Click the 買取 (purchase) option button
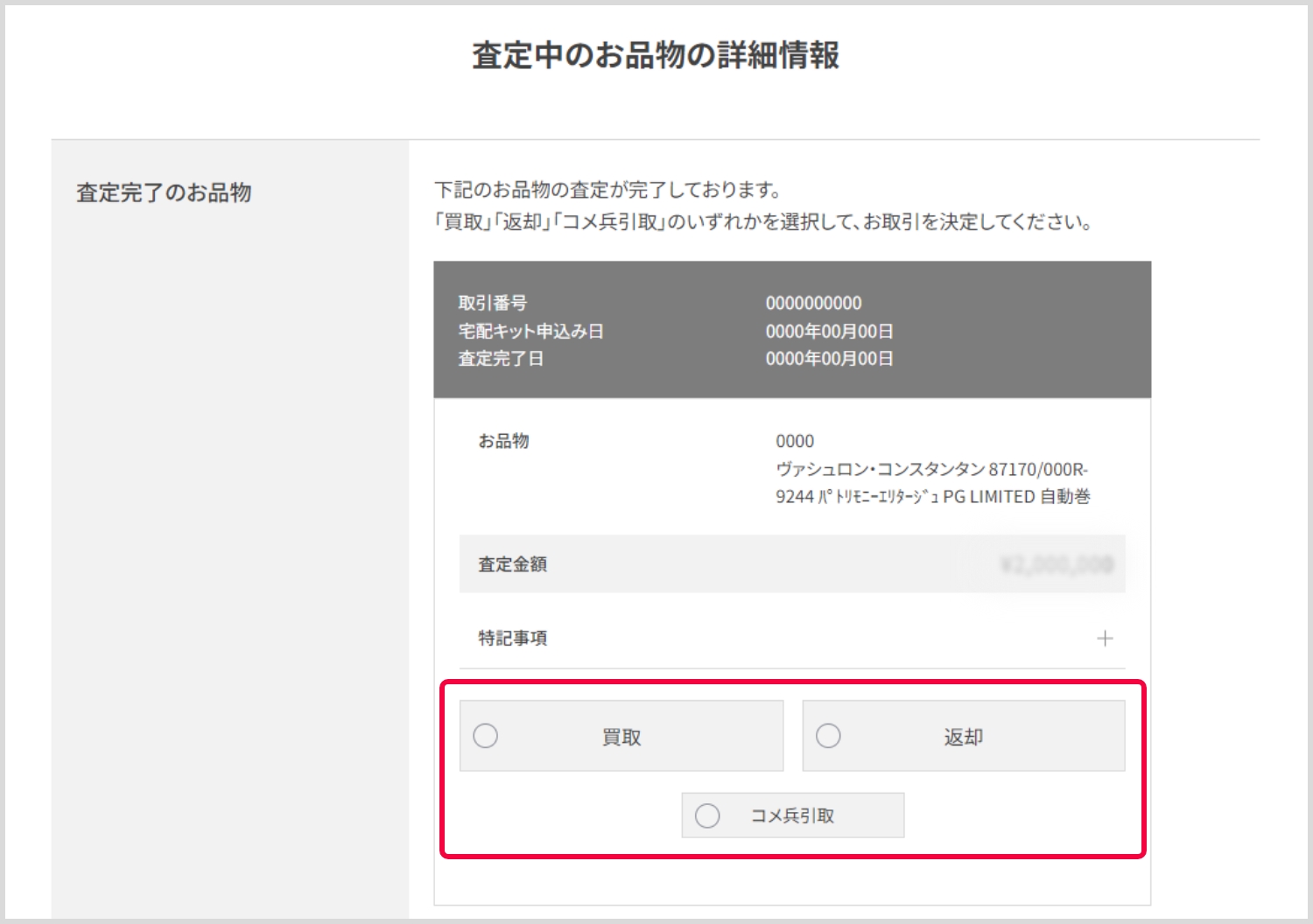 point(621,736)
